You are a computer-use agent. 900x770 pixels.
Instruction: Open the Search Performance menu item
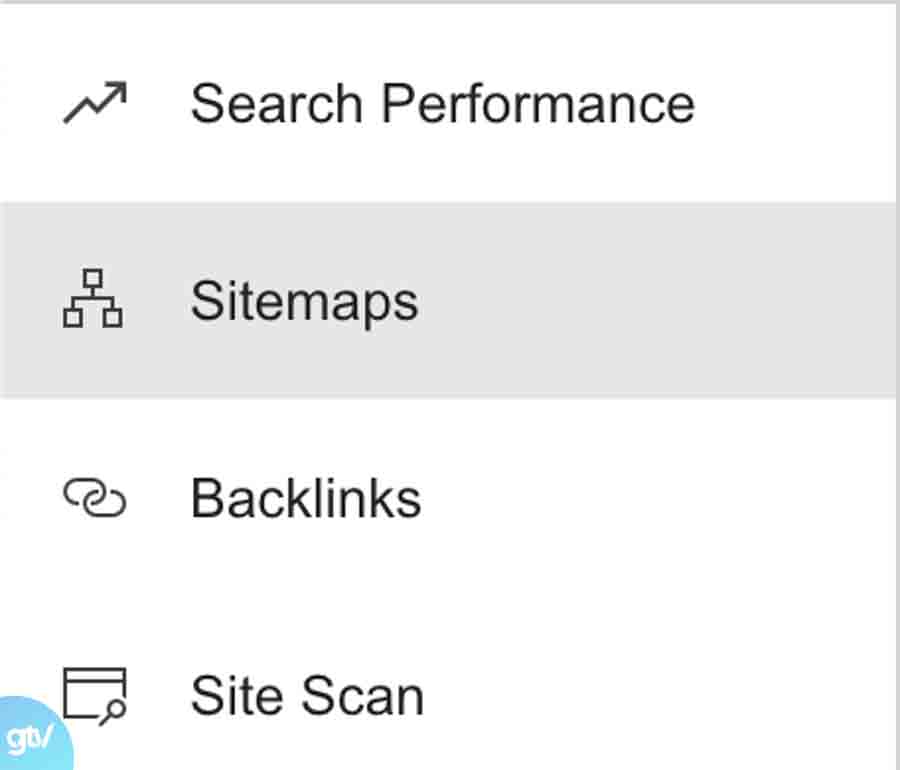pyautogui.click(x=440, y=104)
